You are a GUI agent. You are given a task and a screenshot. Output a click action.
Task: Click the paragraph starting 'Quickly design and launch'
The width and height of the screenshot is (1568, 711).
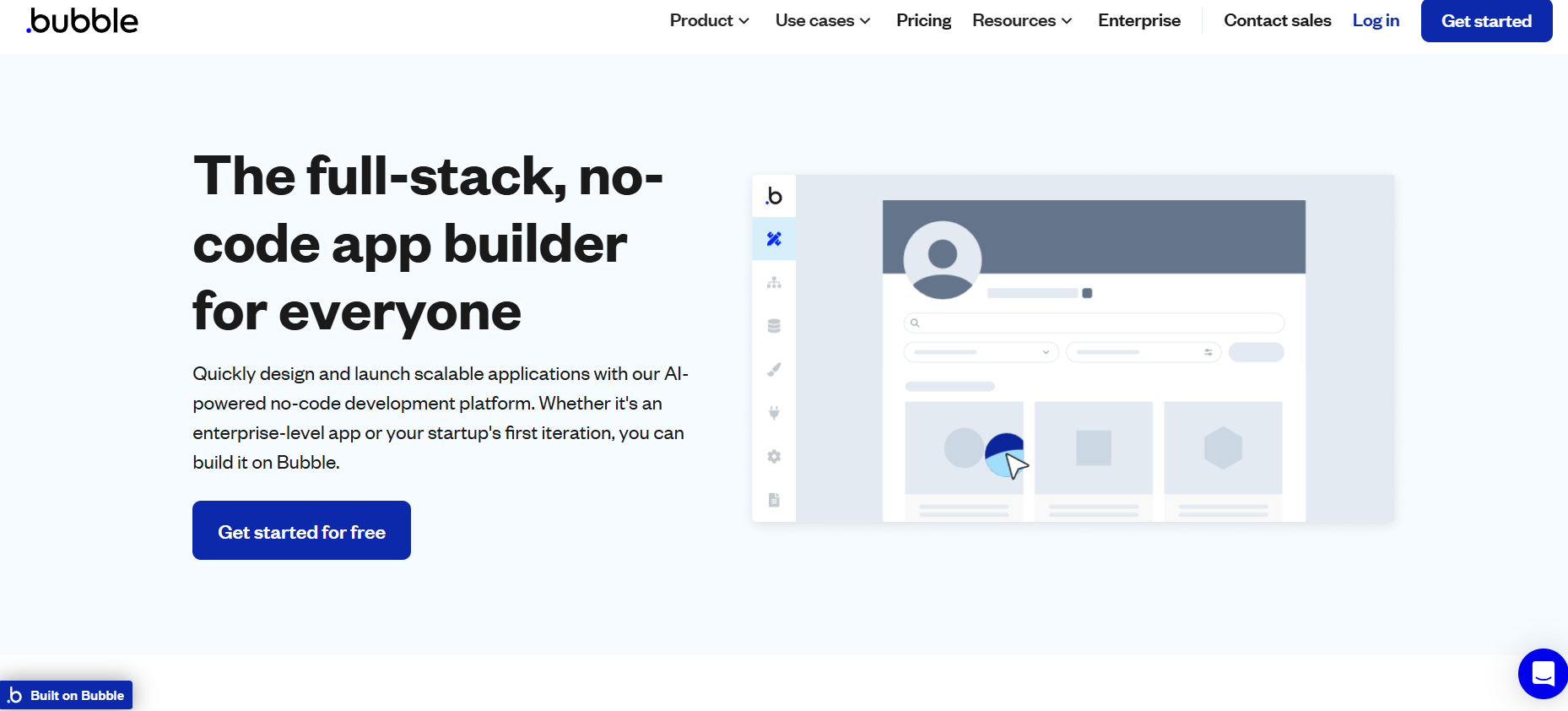pyautogui.click(x=441, y=418)
